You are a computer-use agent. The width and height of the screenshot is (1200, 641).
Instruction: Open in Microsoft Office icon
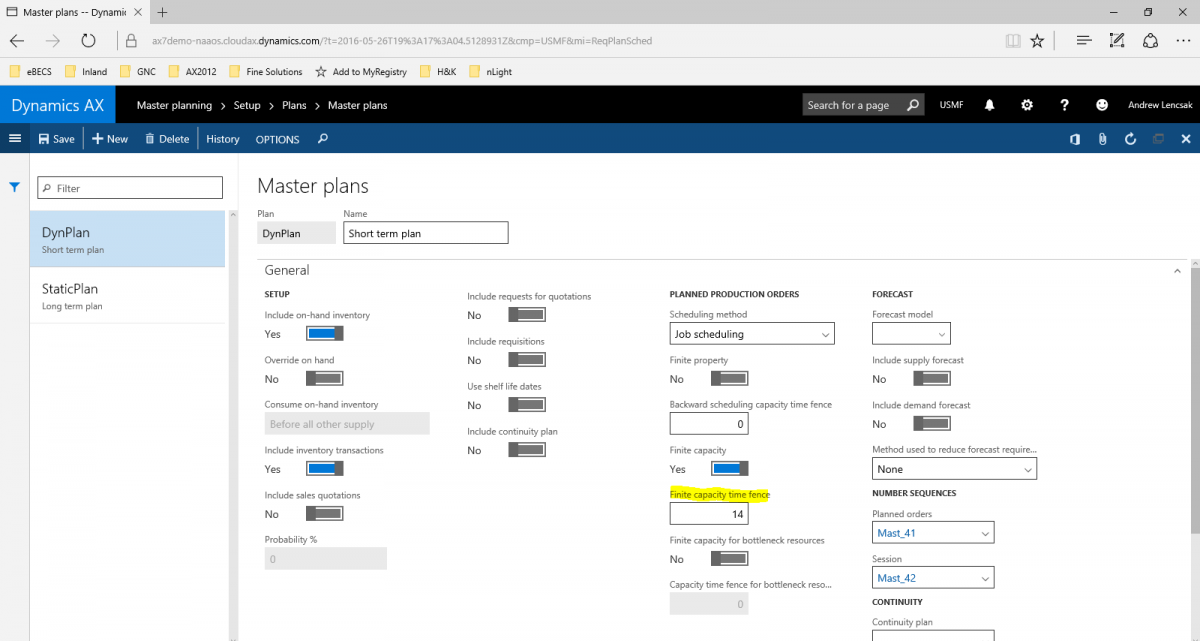(1075, 139)
